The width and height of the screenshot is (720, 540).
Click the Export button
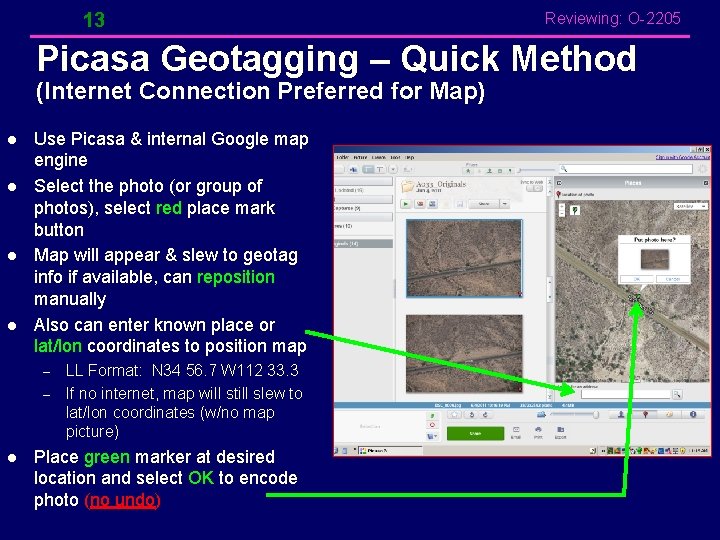pyautogui.click(x=560, y=433)
